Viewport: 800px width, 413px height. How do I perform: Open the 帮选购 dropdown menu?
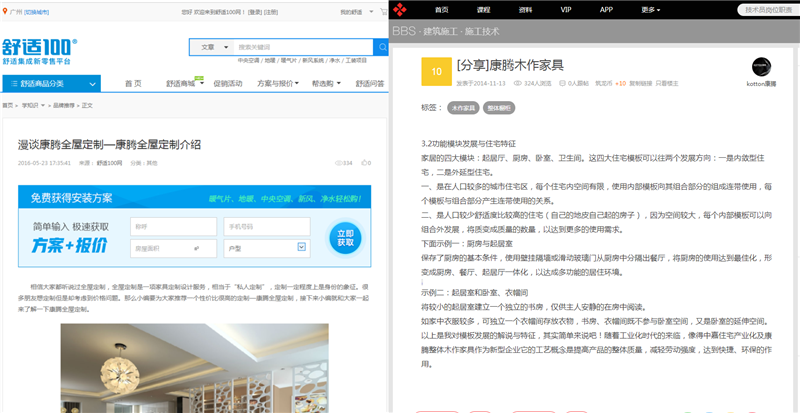(326, 84)
